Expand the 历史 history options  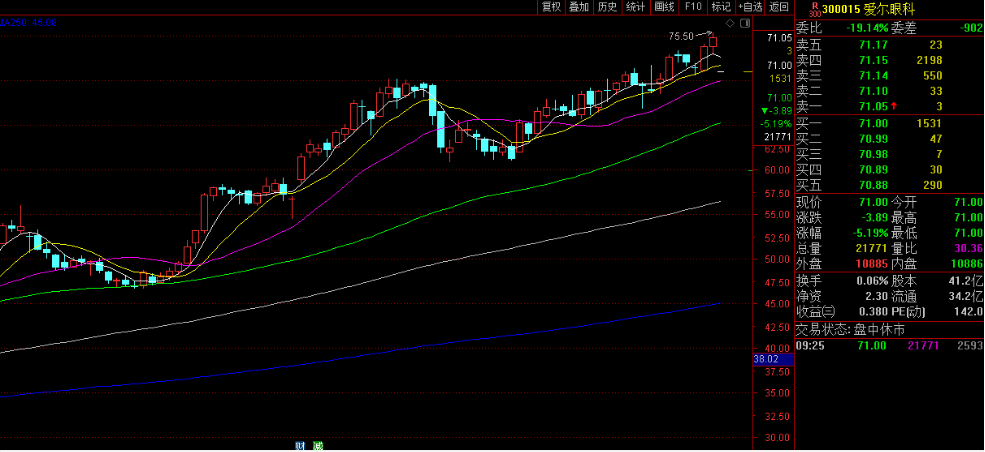pyautogui.click(x=607, y=6)
